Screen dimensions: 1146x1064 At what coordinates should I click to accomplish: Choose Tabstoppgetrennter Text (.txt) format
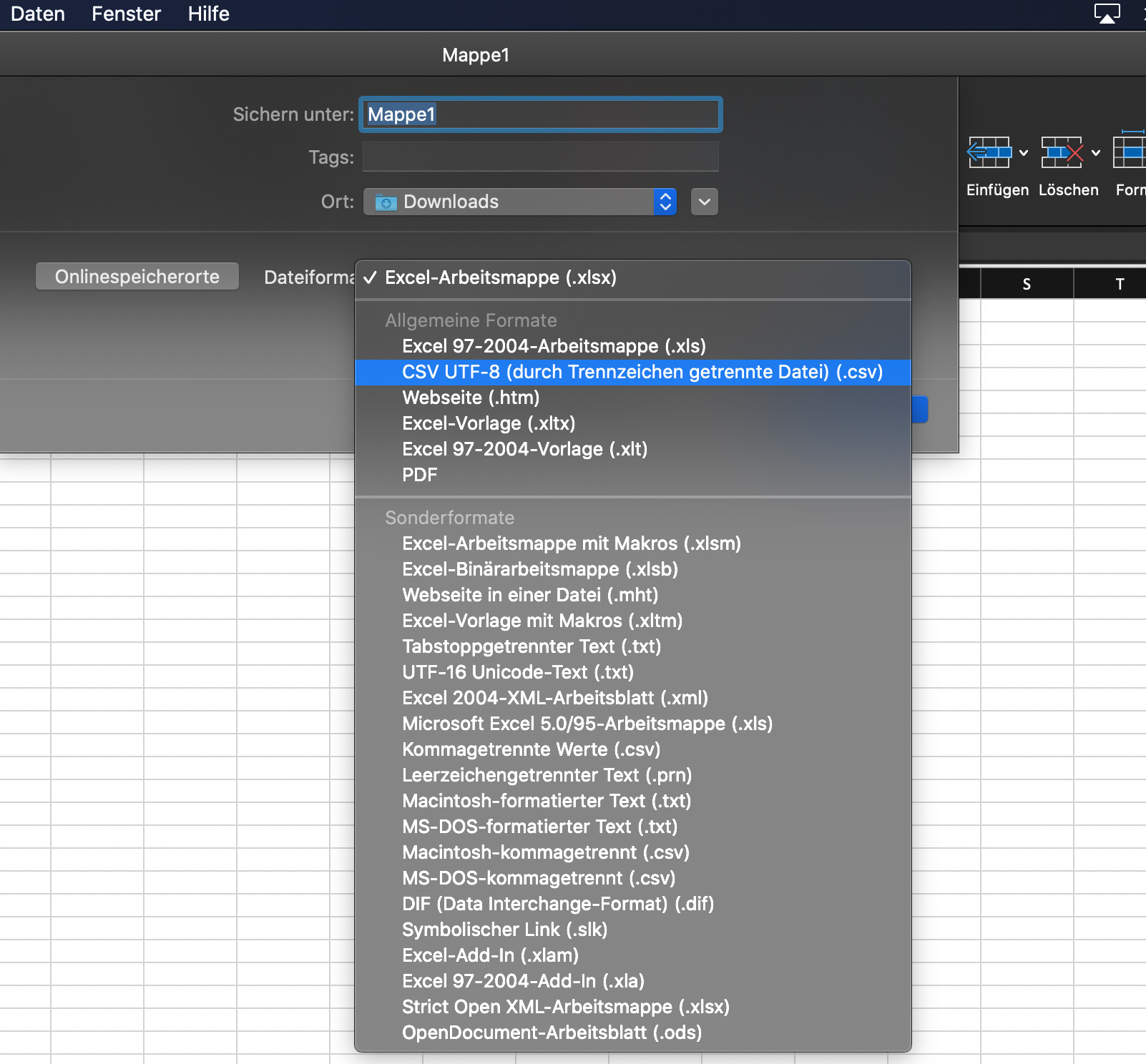point(531,646)
